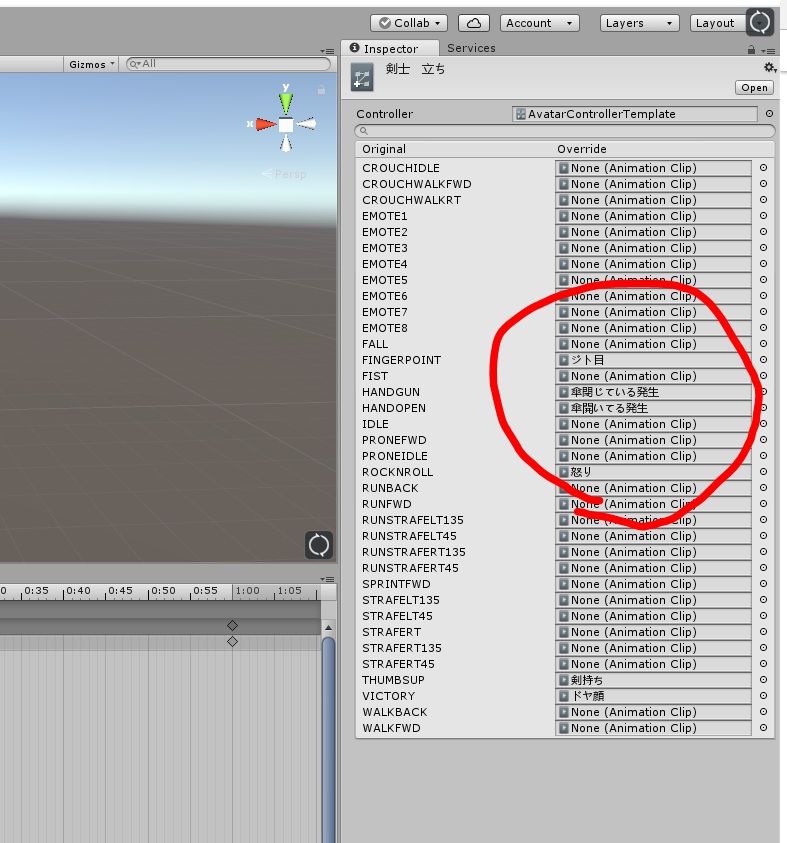Click the timeline vertical scrollbar thumb
The image size is (787, 843).
coord(328,739)
